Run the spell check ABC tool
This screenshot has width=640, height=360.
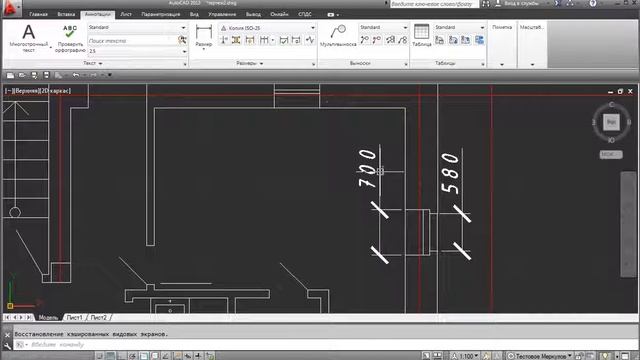point(70,39)
